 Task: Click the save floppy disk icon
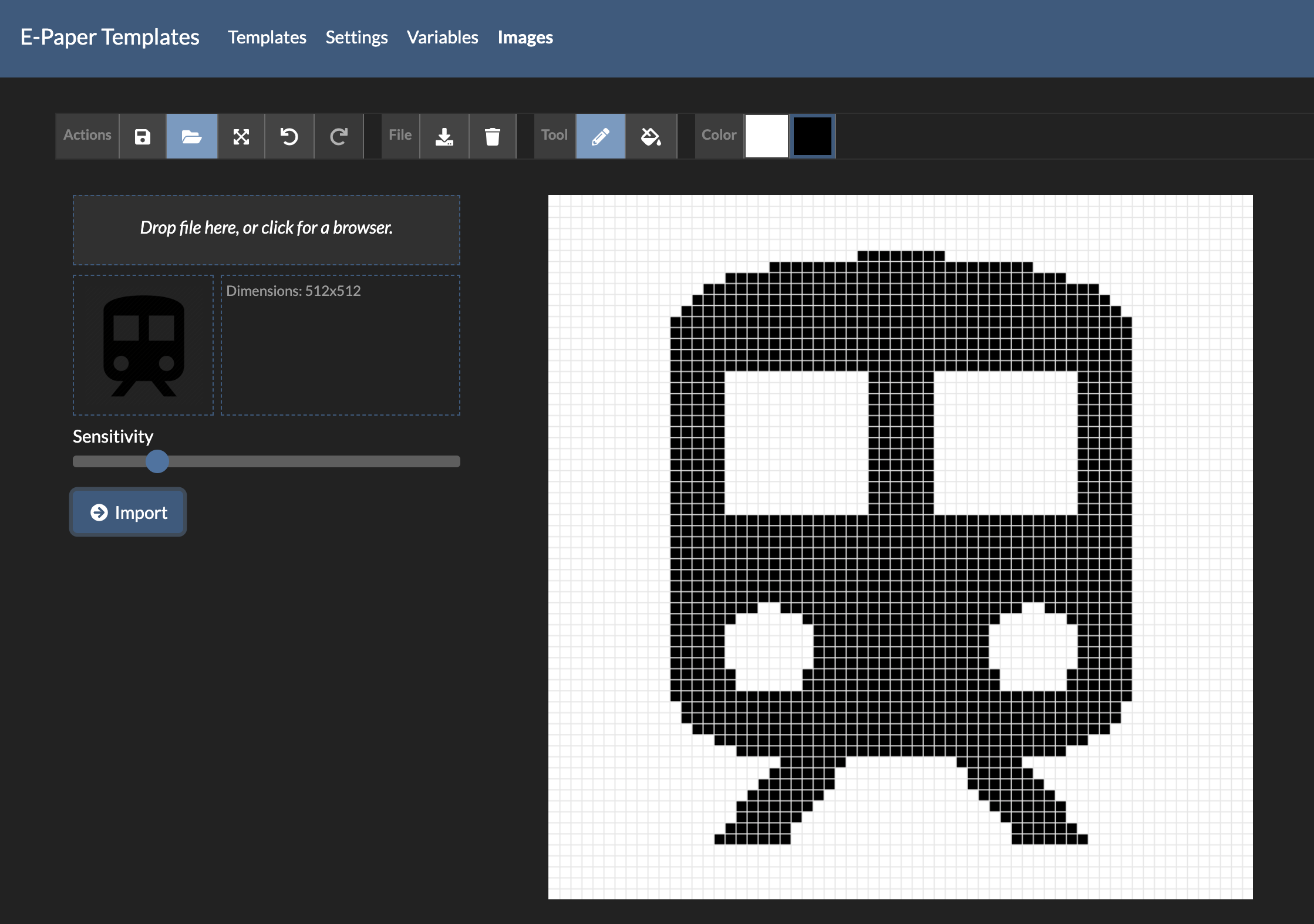[x=142, y=136]
